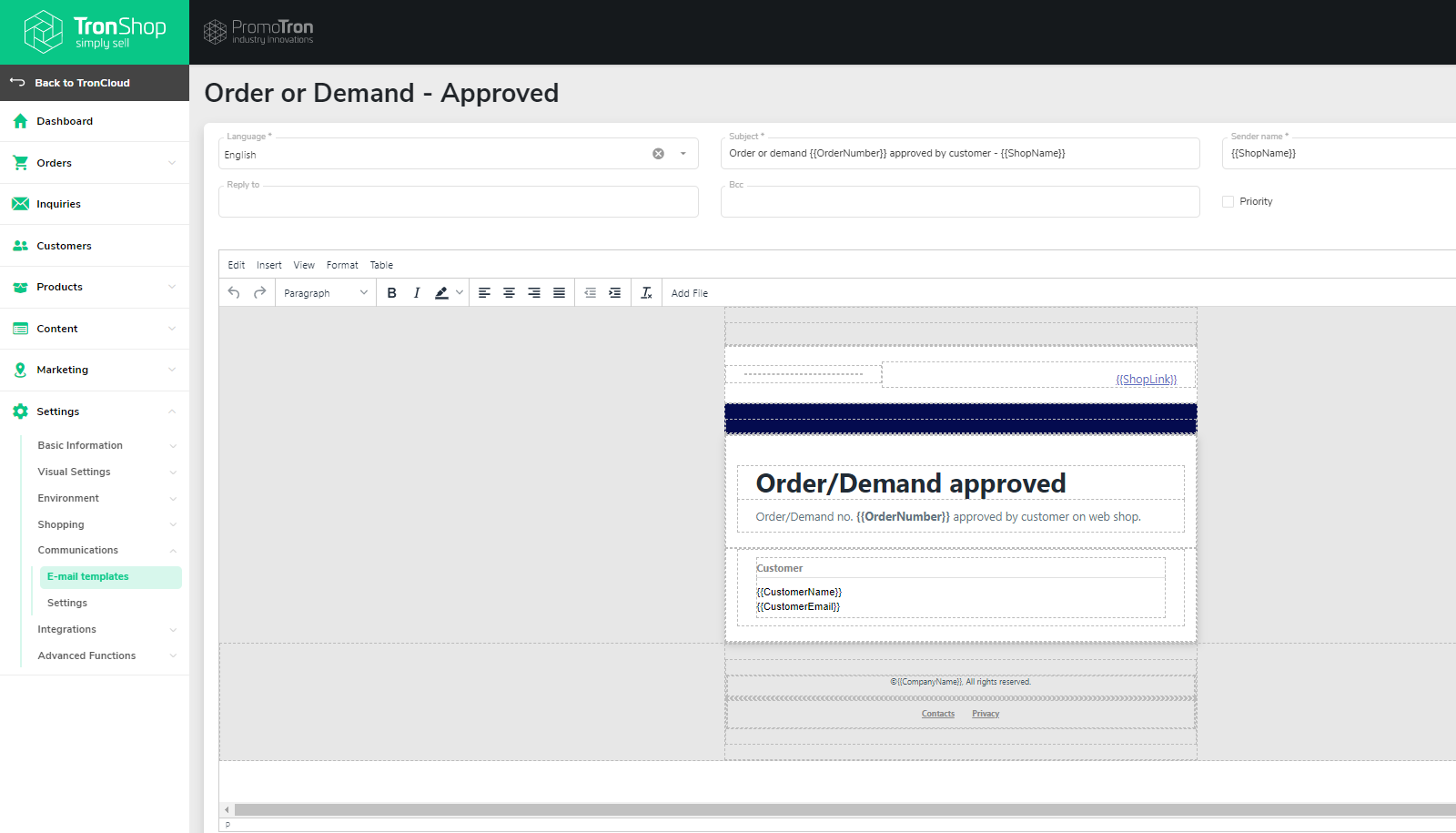Select E-mail templates menu item
The width and height of the screenshot is (1456, 833).
(111, 576)
